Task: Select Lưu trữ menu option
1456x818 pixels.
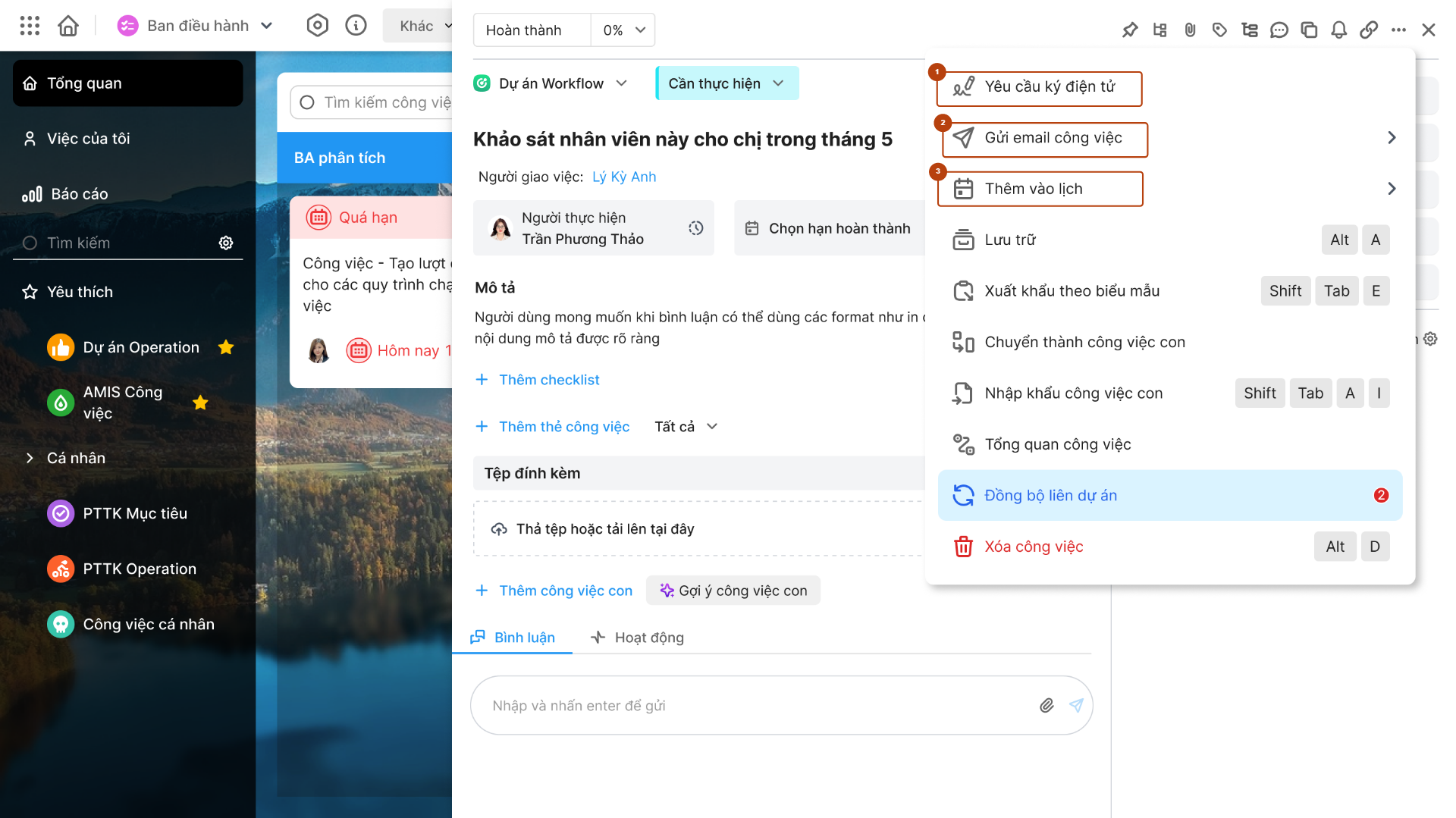Action: (x=1170, y=240)
